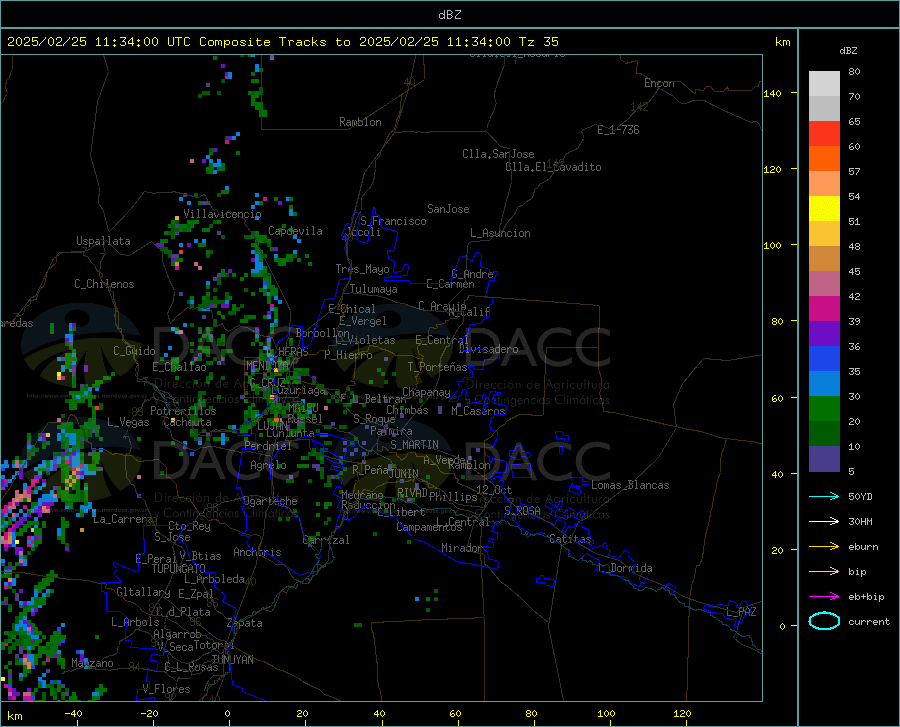Click the Composite Tracks timestamp header text
The height and width of the screenshot is (727, 900).
(x=282, y=42)
